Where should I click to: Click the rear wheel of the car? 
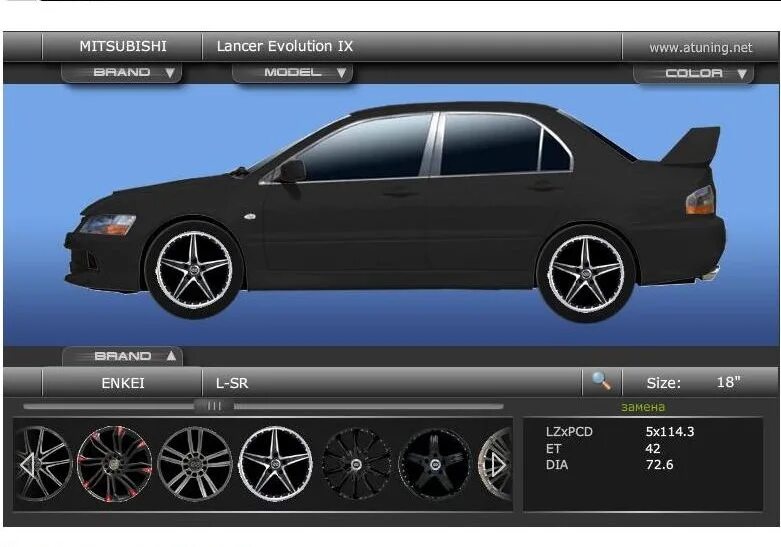pos(586,274)
